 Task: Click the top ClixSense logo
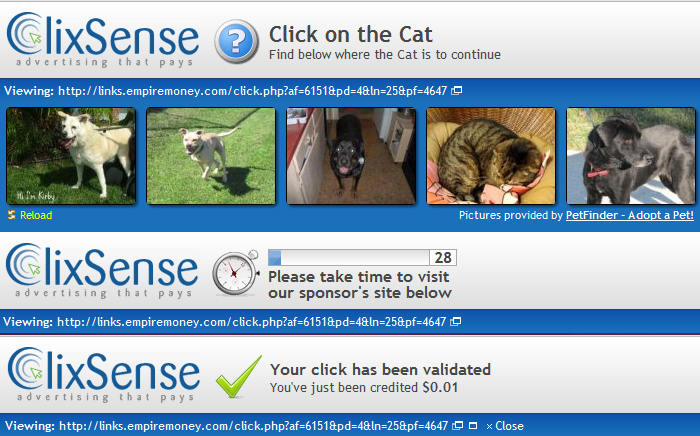coord(103,40)
